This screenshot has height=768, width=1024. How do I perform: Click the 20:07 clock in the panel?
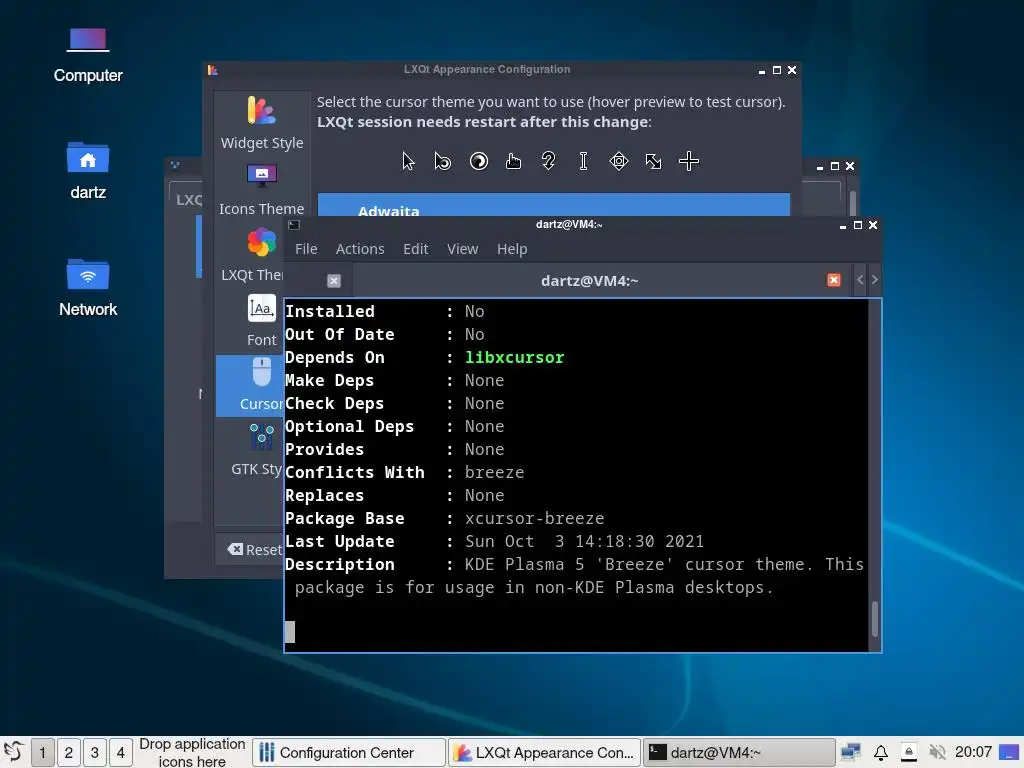(x=973, y=752)
